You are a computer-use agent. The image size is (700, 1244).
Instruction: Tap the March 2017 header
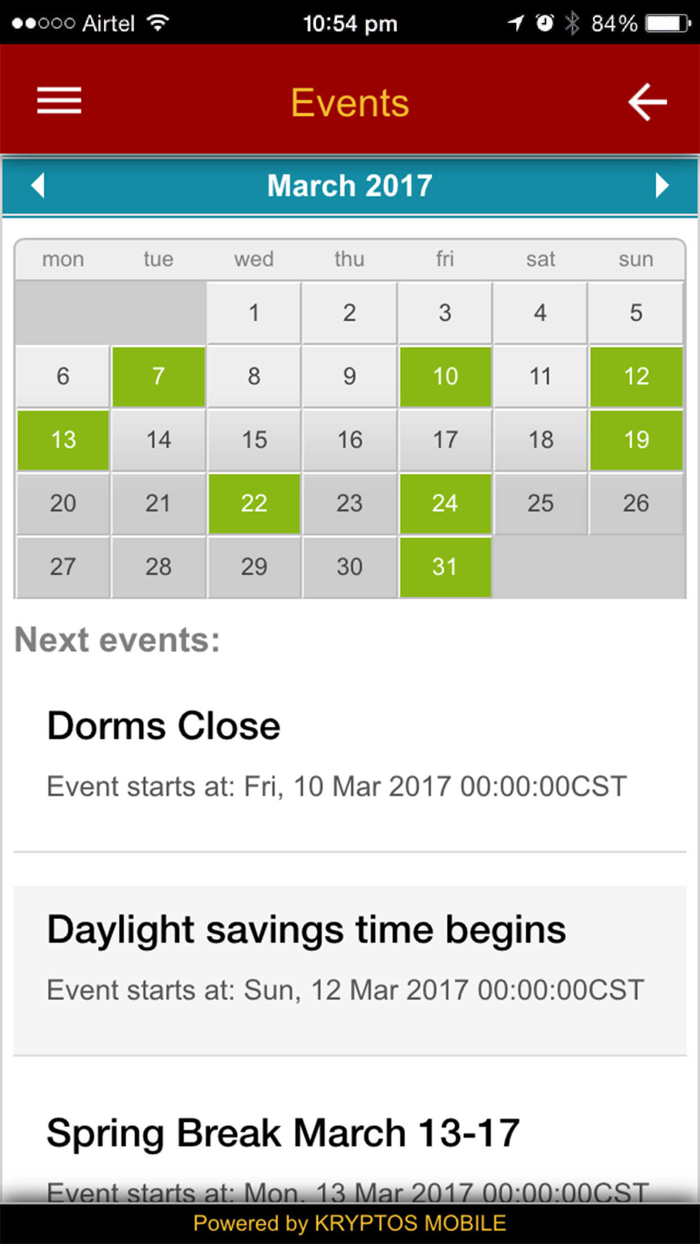tap(349, 186)
